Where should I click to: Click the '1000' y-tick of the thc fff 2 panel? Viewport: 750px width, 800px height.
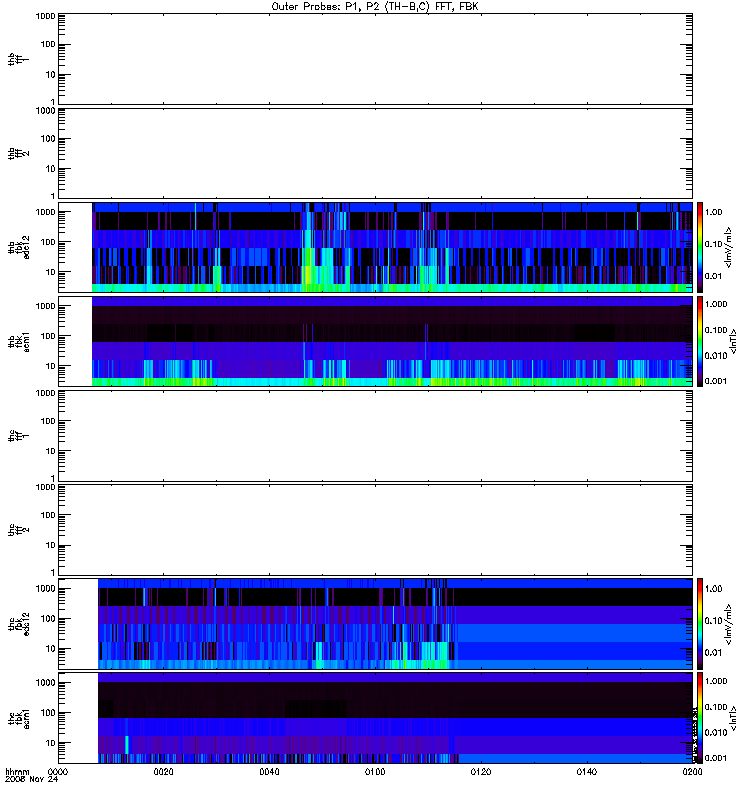[45, 487]
